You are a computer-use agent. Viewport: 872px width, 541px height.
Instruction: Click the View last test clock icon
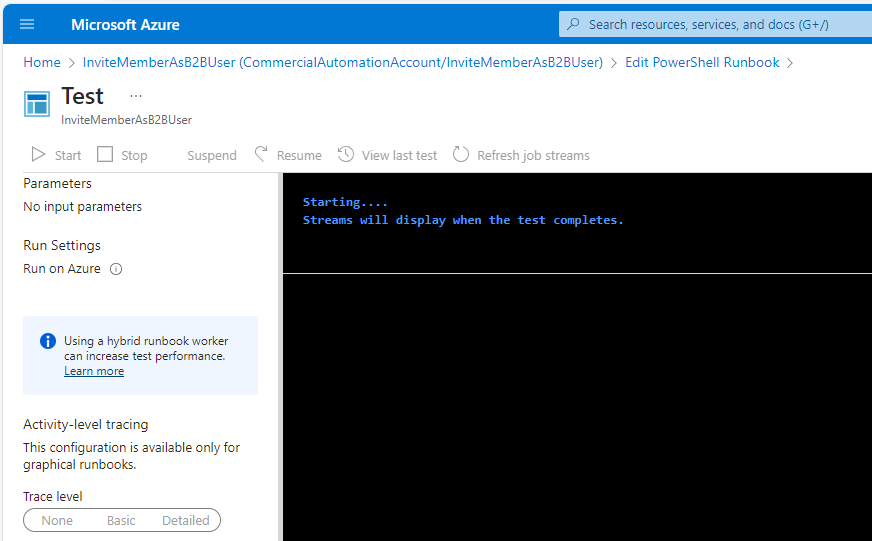pyautogui.click(x=346, y=154)
